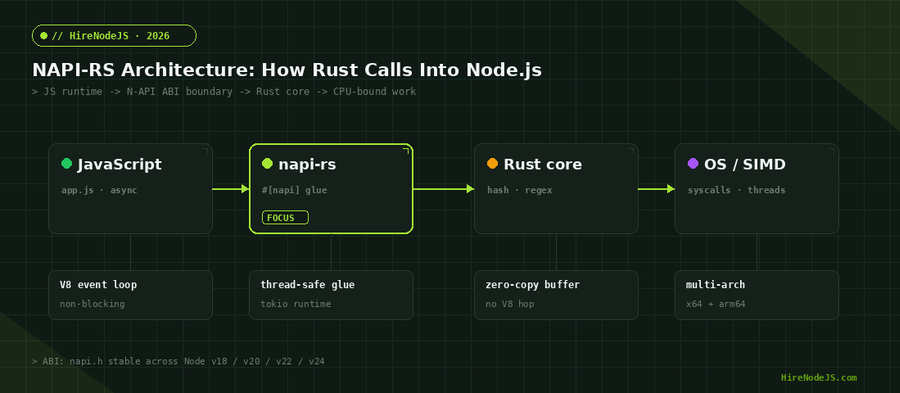Click the 'thread-safe glue' label
The width and height of the screenshot is (900, 393).
(x=307, y=285)
